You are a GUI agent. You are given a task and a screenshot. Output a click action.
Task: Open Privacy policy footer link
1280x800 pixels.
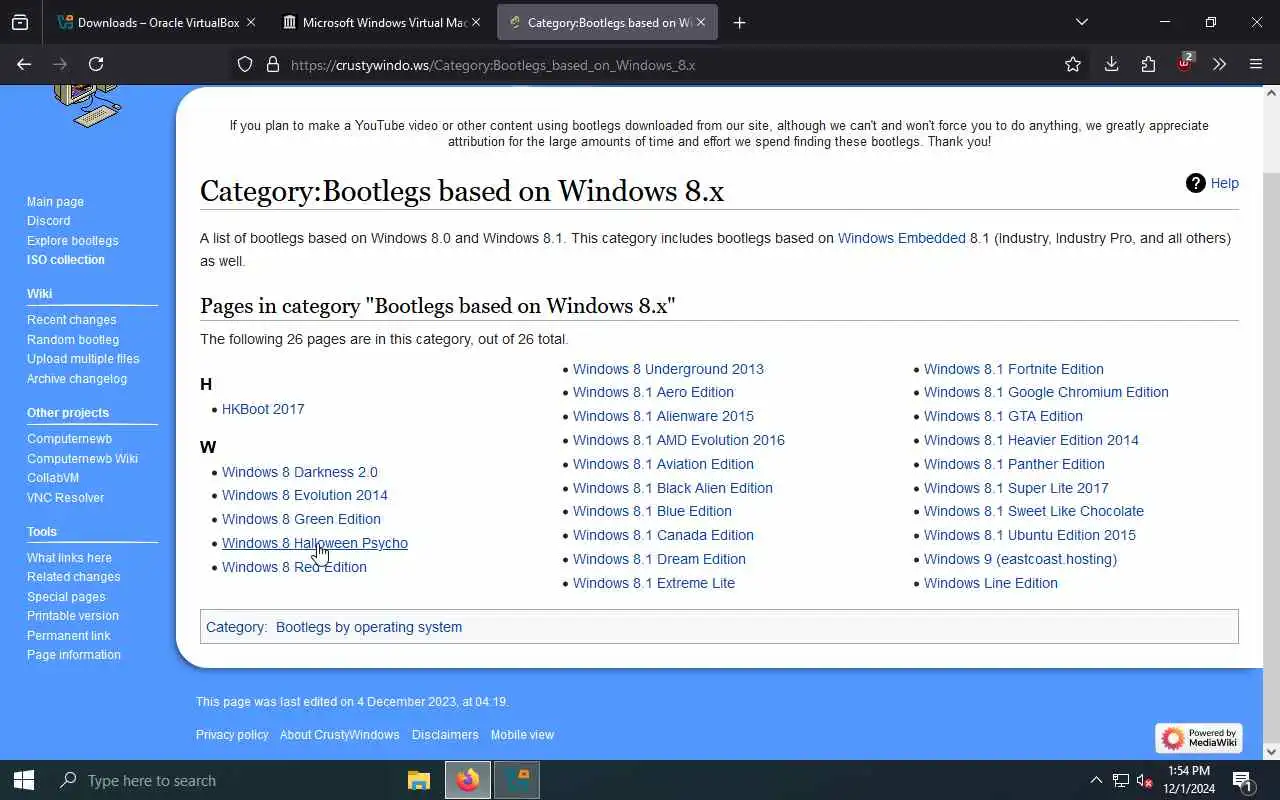point(232,735)
